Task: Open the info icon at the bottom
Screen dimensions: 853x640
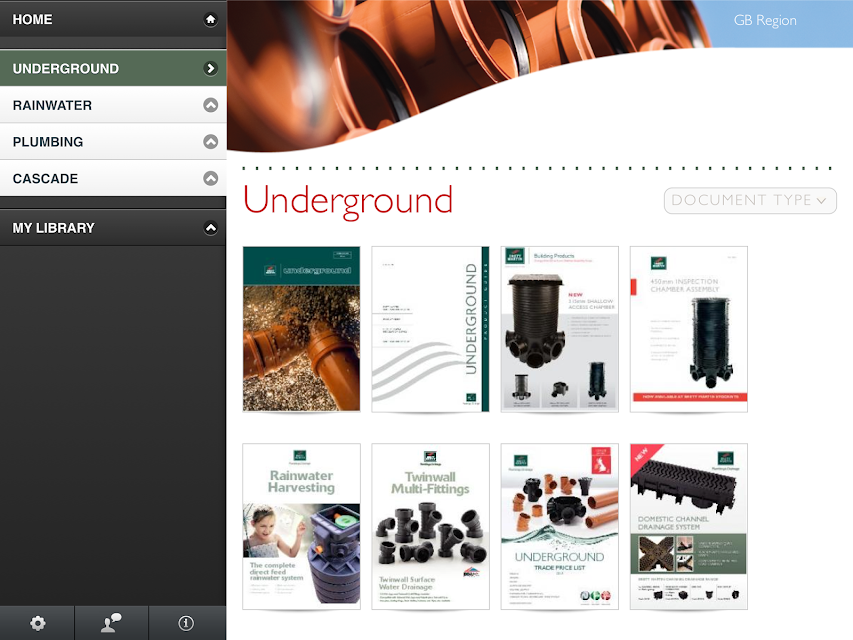Action: [x=186, y=623]
